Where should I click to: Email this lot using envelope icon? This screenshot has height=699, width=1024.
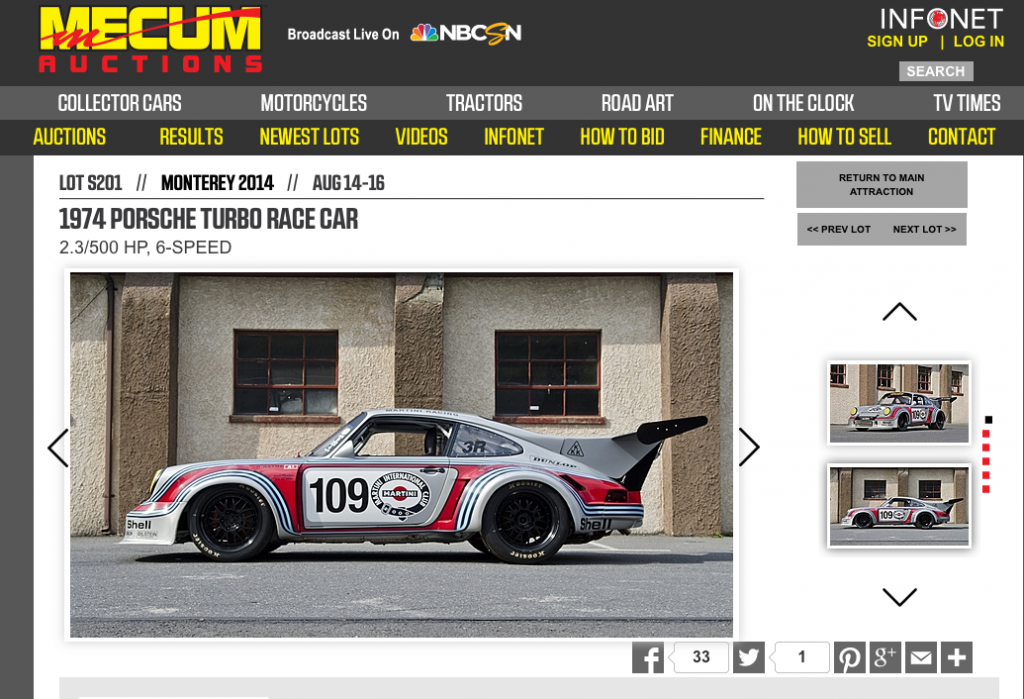coord(921,657)
